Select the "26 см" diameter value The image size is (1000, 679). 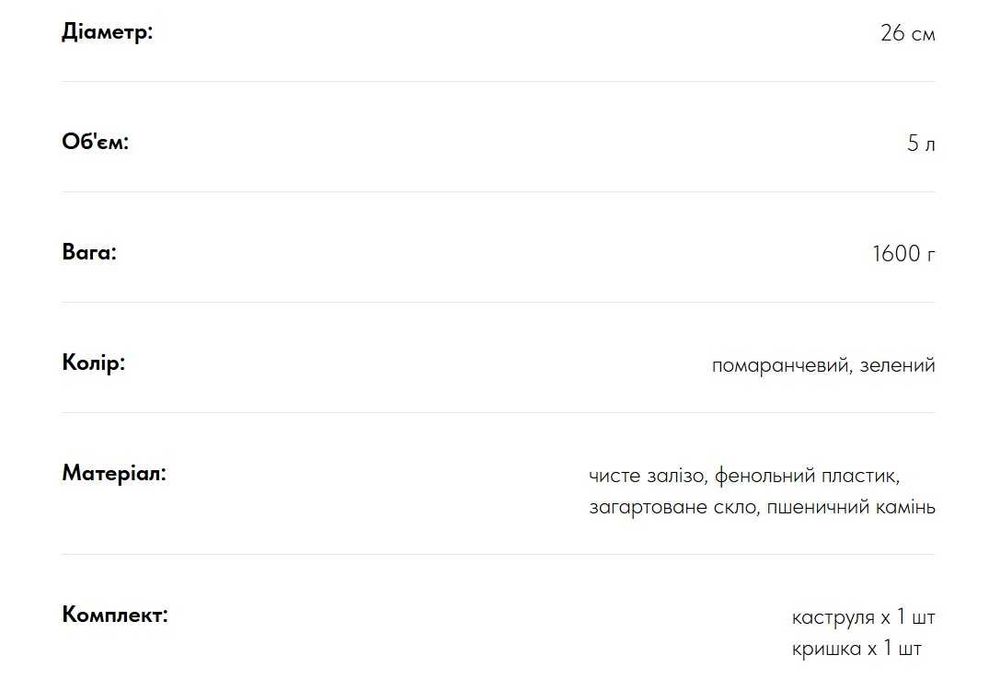tap(907, 33)
